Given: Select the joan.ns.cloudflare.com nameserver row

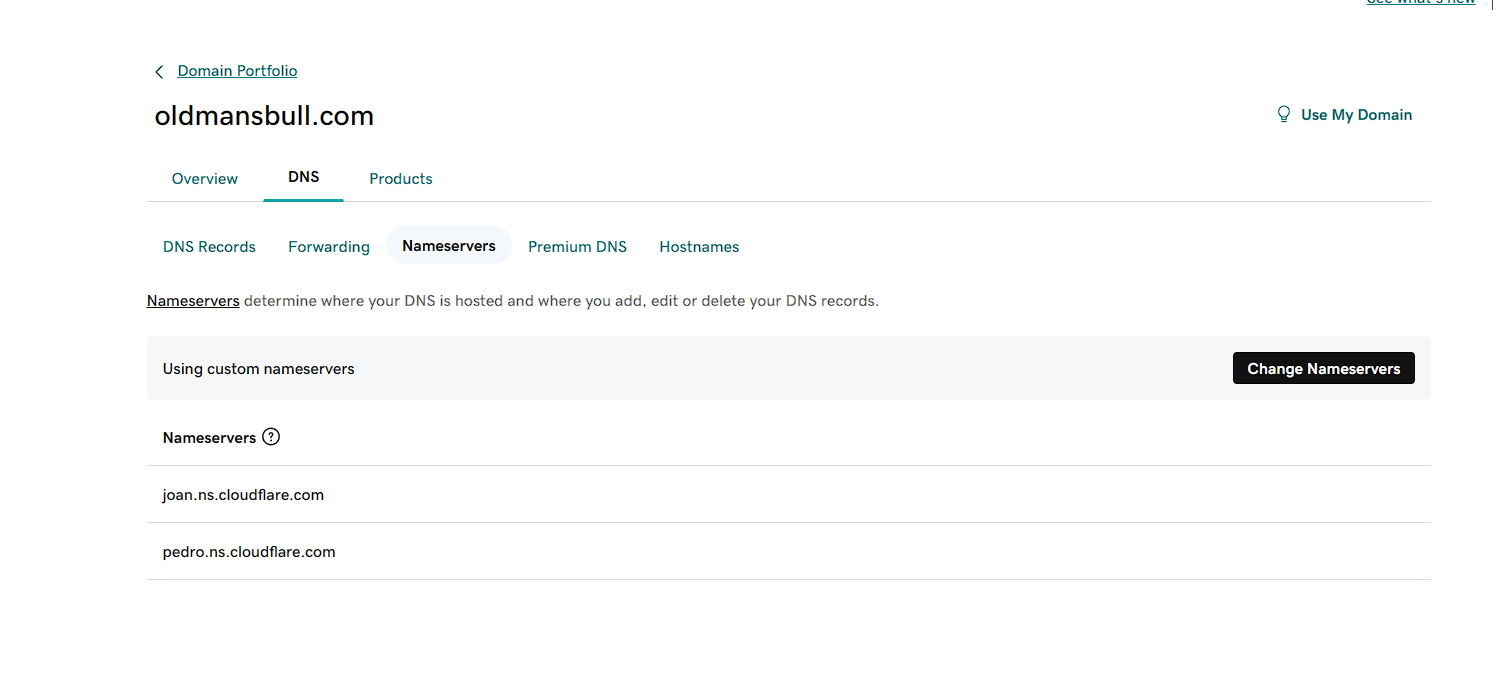Looking at the screenshot, I should (x=243, y=494).
